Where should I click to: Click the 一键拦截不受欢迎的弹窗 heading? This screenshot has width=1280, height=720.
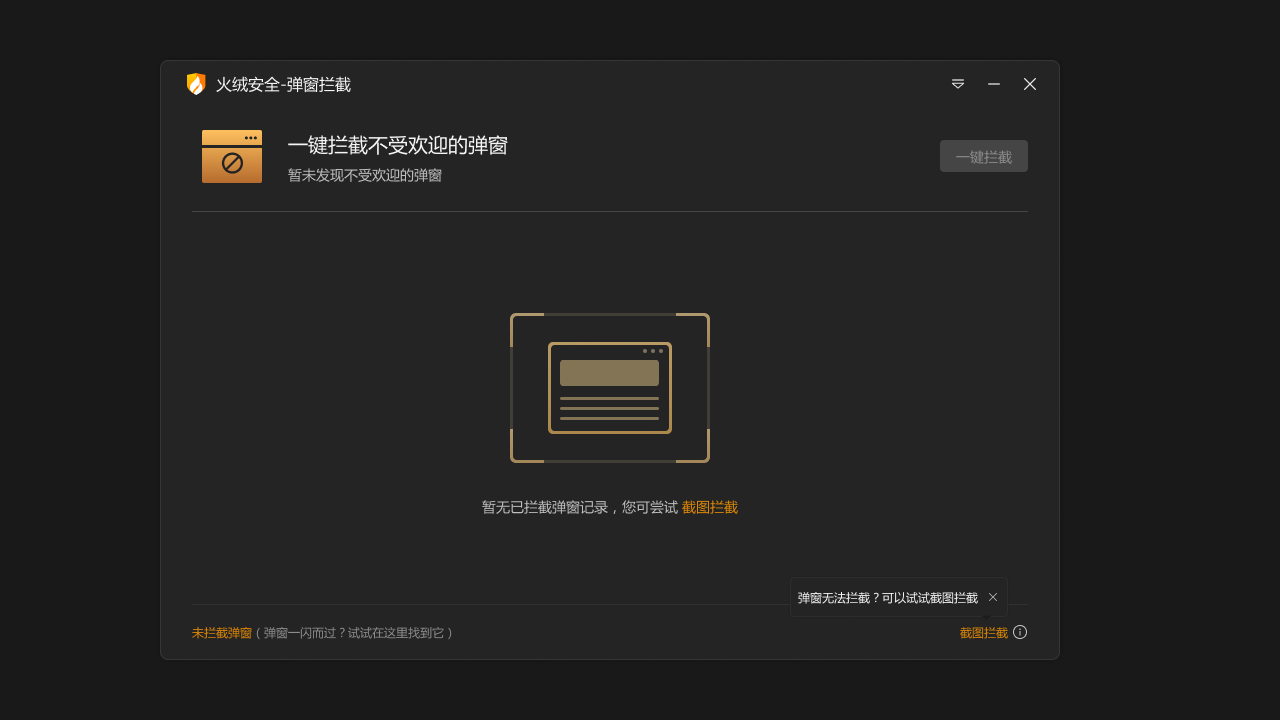click(398, 145)
